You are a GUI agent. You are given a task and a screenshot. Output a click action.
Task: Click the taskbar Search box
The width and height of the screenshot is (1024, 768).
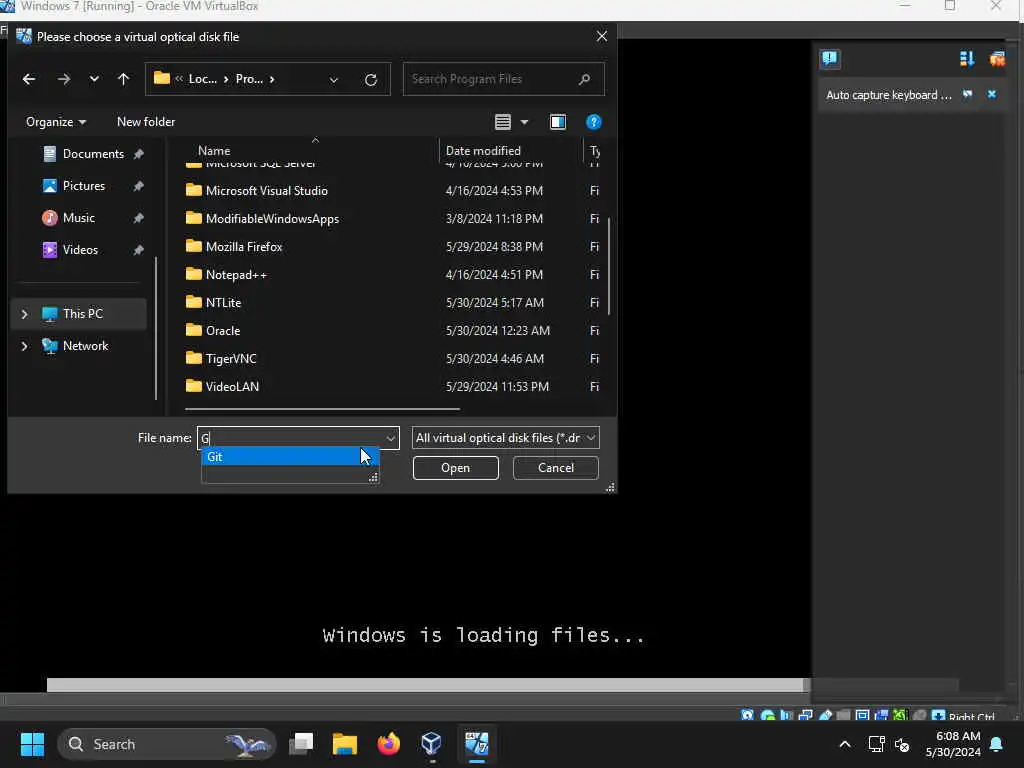[167, 744]
